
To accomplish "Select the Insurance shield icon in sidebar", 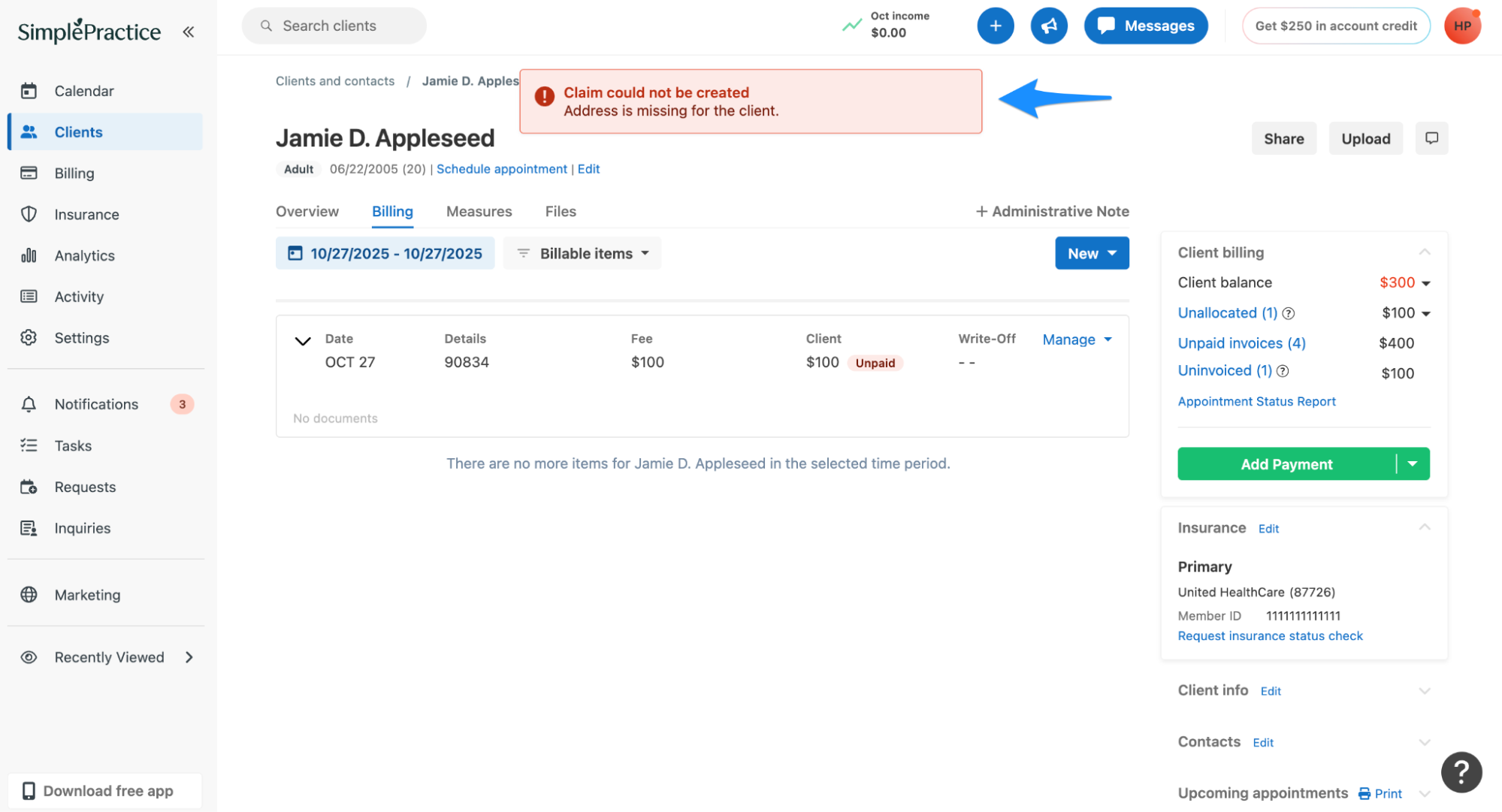I will (x=29, y=214).
